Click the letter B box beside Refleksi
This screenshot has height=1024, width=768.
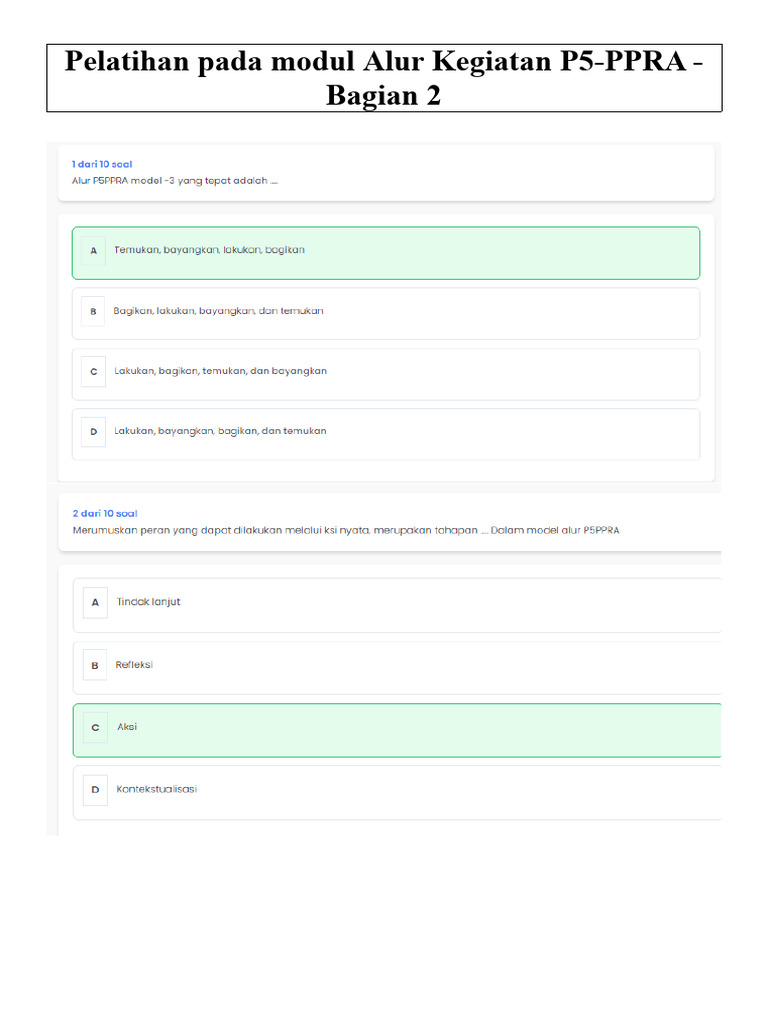[x=95, y=665]
